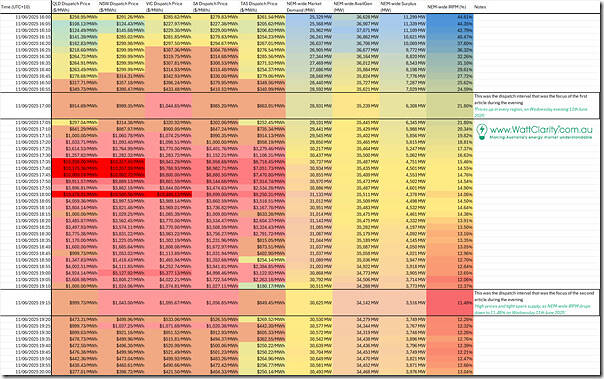
Task: Click the WattClarity lightbulb logo icon
Action: (482, 131)
